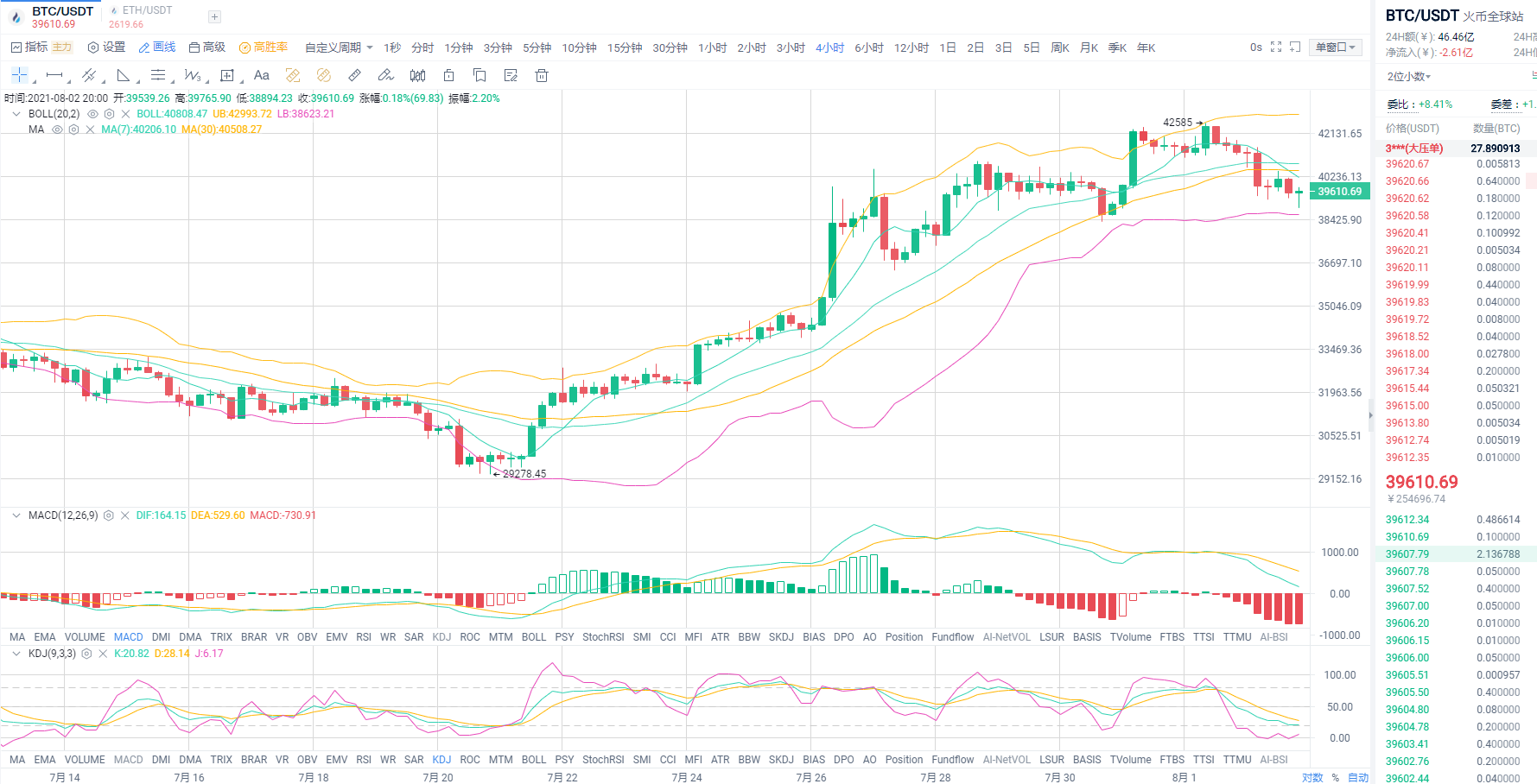Collapse the BOLL indicator chevron
Screen dimensions: 1537x784
pyautogui.click(x=16, y=114)
